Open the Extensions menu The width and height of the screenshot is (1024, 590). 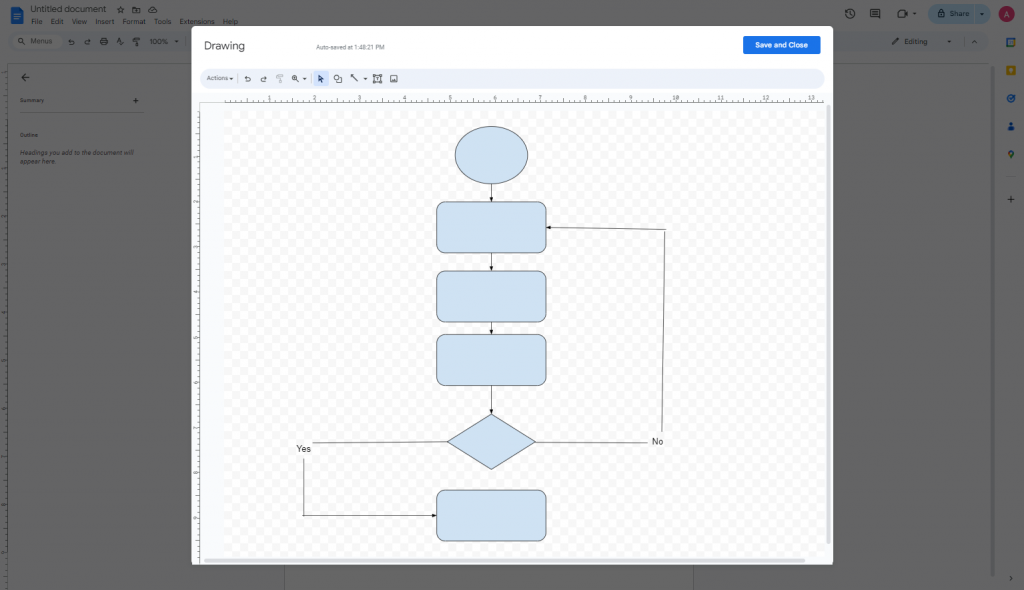(x=197, y=22)
